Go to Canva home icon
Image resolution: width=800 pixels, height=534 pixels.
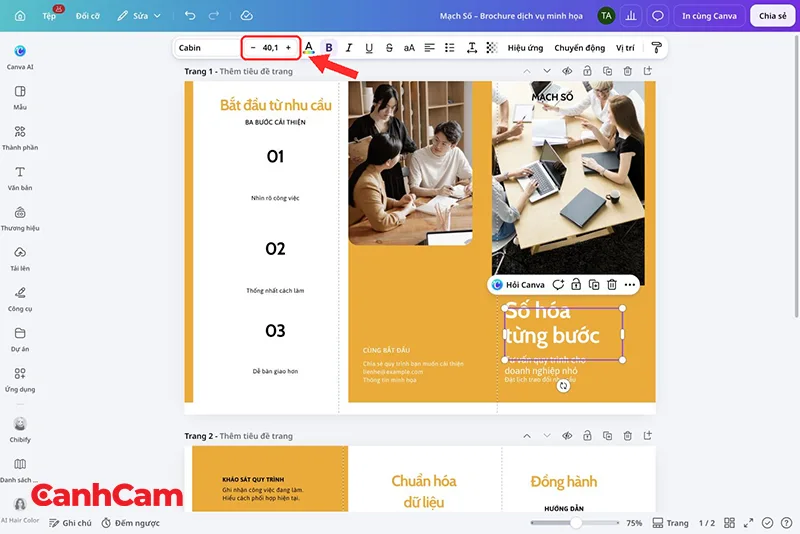(20, 16)
